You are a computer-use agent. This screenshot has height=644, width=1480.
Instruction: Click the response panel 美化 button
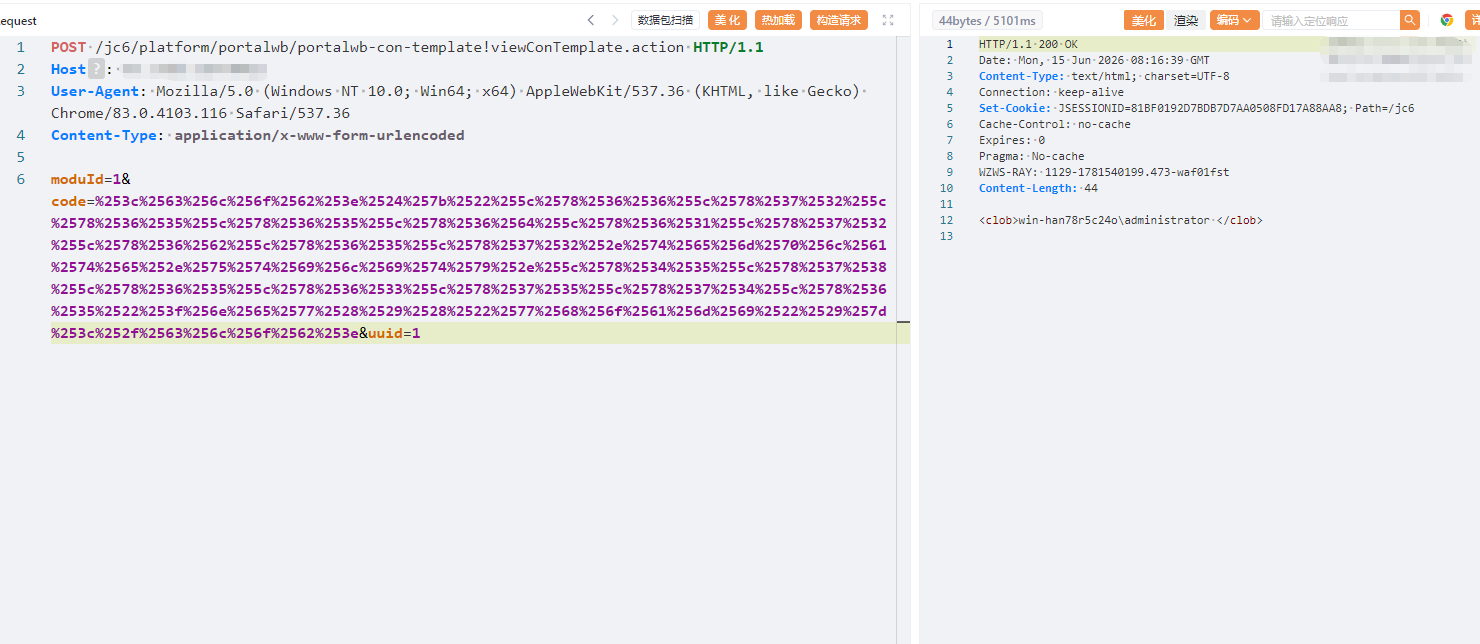click(x=1144, y=20)
